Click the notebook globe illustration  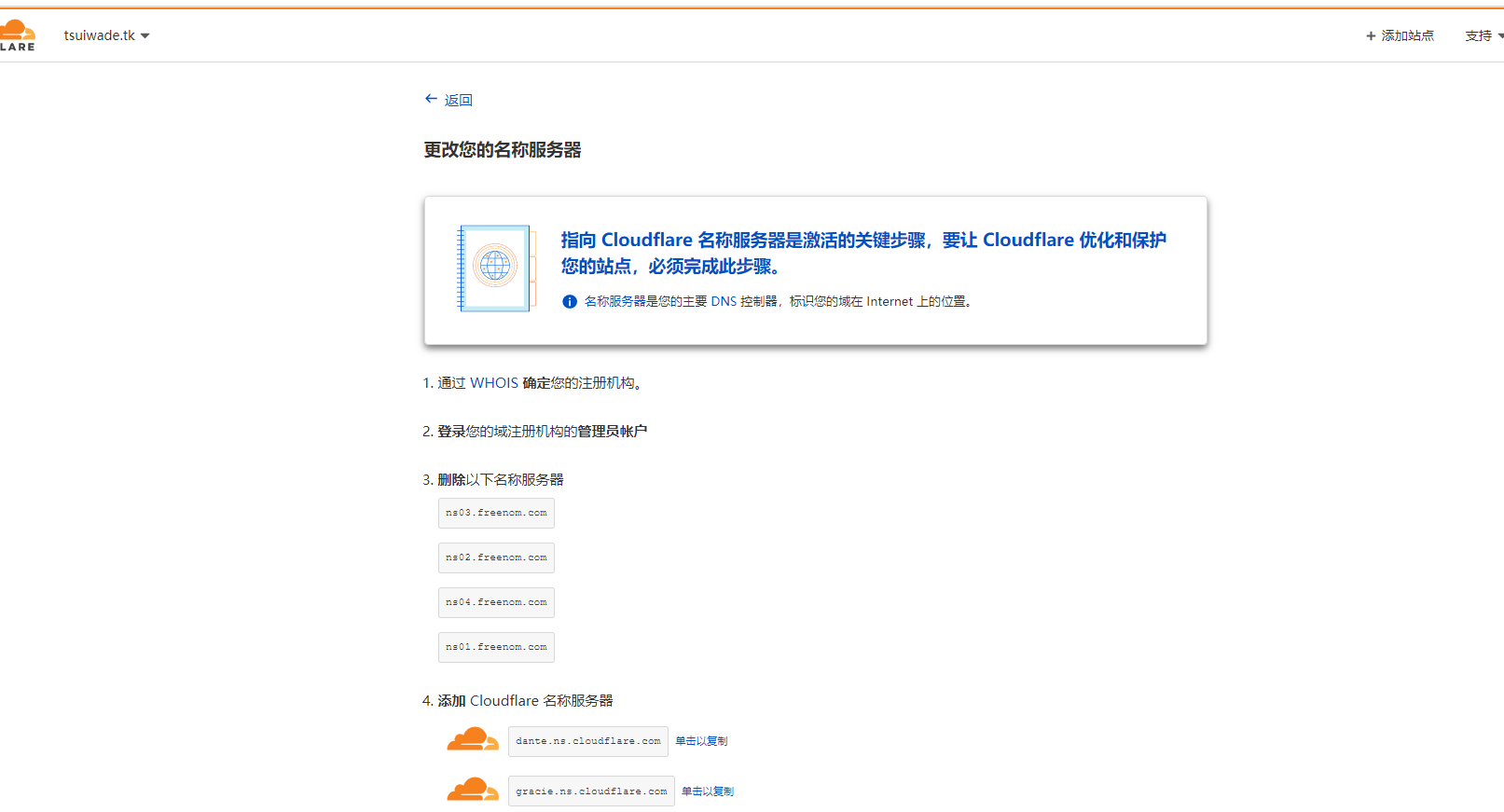[x=497, y=268]
